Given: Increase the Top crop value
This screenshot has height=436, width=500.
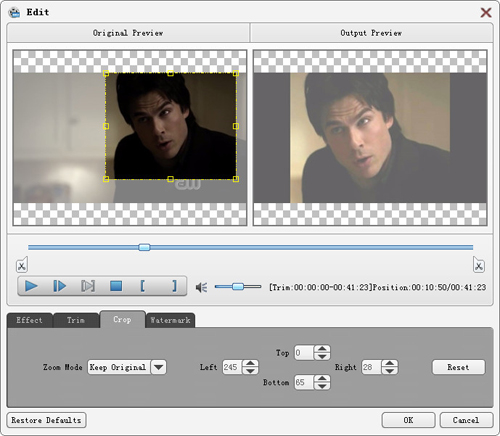Looking at the screenshot, I should click(322, 349).
